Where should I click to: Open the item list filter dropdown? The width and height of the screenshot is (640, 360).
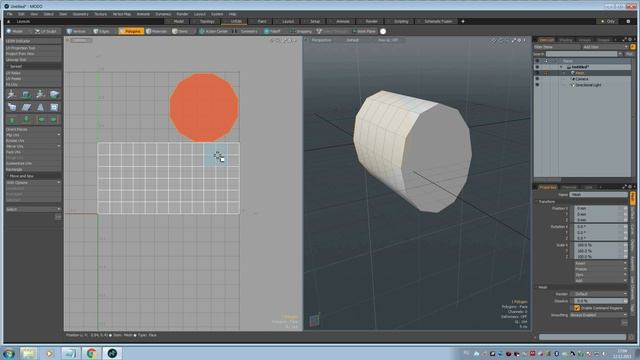[557, 47]
